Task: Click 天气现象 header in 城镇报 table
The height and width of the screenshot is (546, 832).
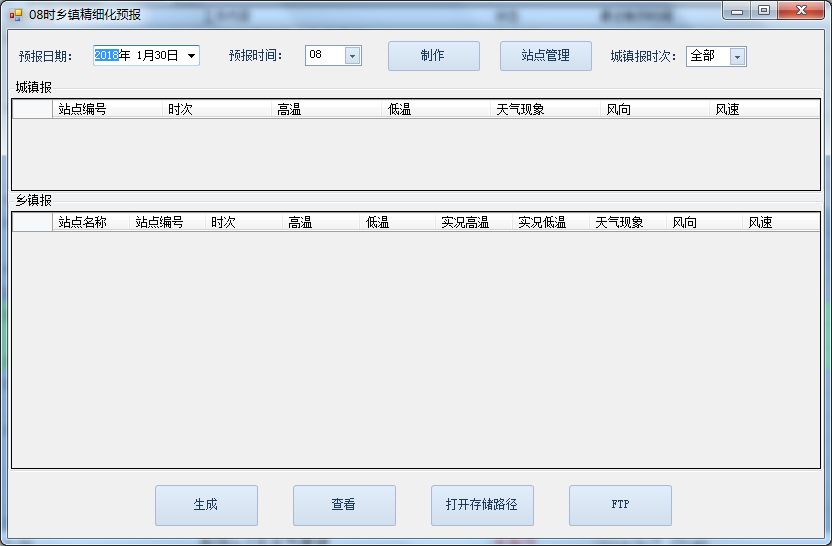Action: (x=545, y=109)
